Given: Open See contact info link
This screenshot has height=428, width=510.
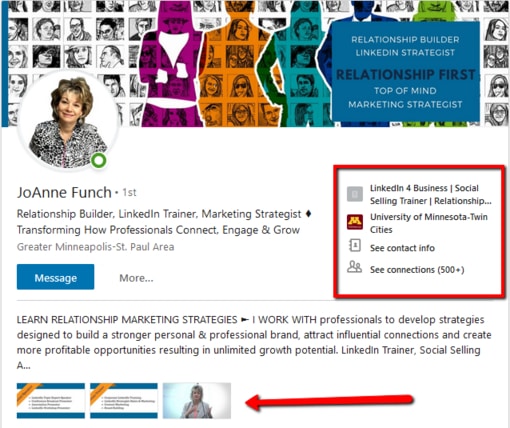Looking at the screenshot, I should pyautogui.click(x=402, y=248).
